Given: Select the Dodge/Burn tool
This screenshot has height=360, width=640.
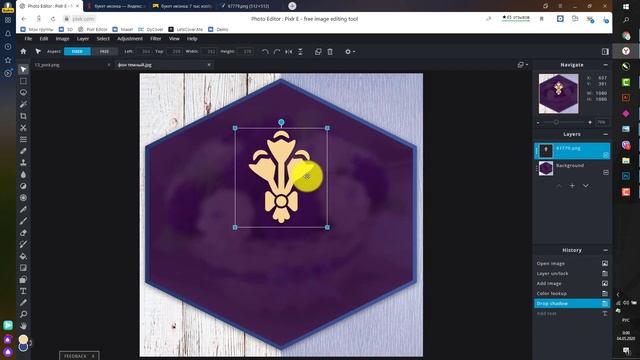Looking at the screenshot, I should (23, 186).
